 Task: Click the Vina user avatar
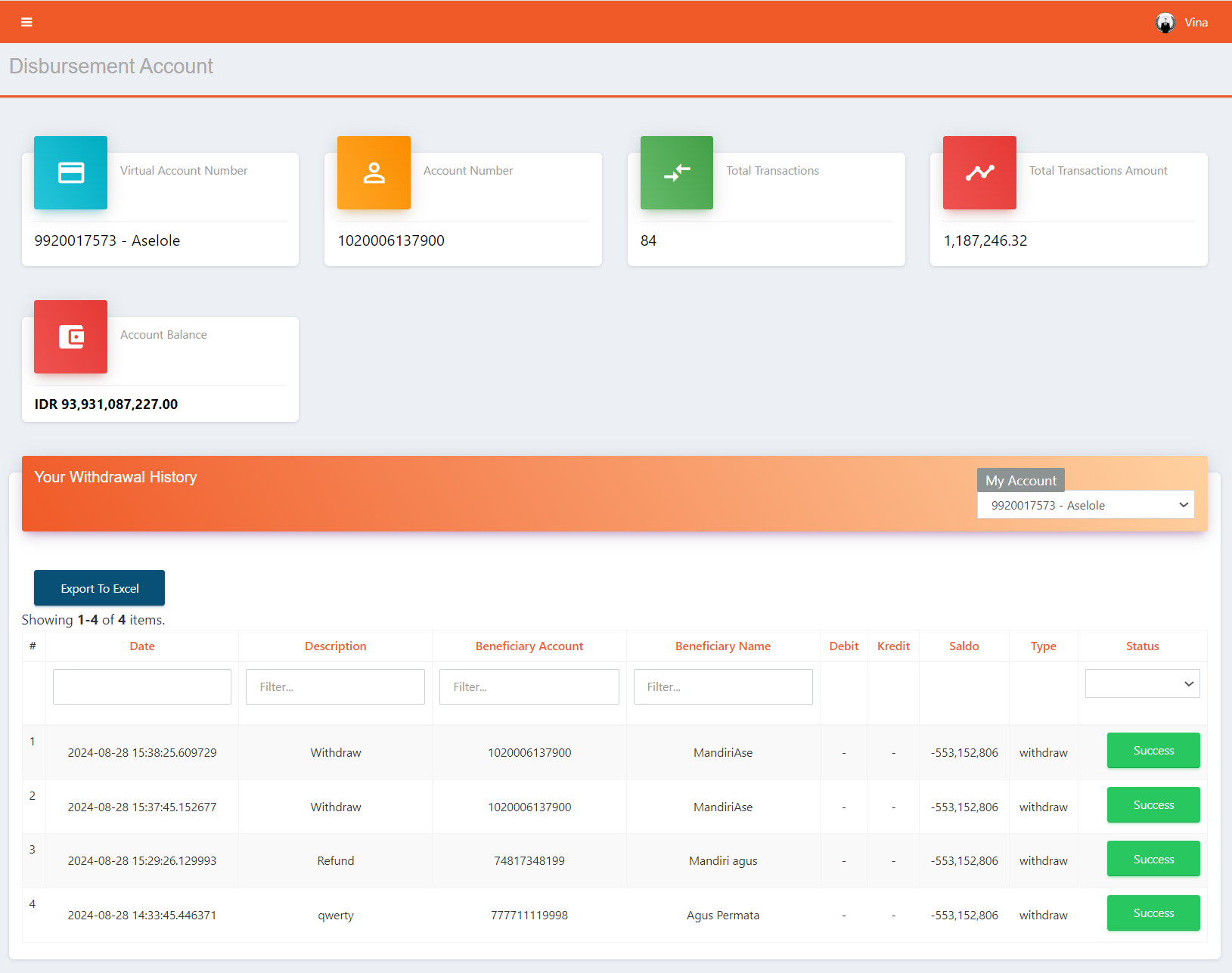tap(1165, 23)
